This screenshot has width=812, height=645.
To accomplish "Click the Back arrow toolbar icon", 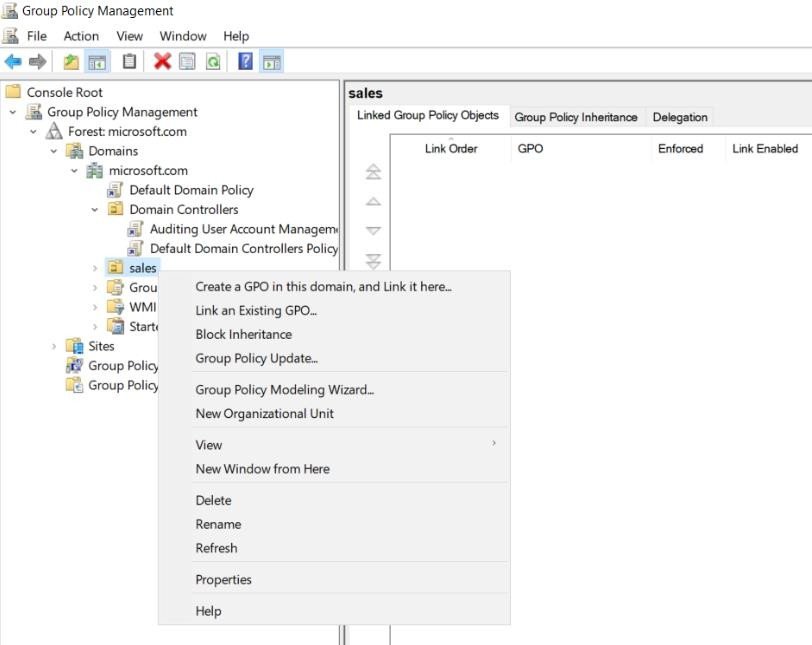I will pyautogui.click(x=13, y=62).
